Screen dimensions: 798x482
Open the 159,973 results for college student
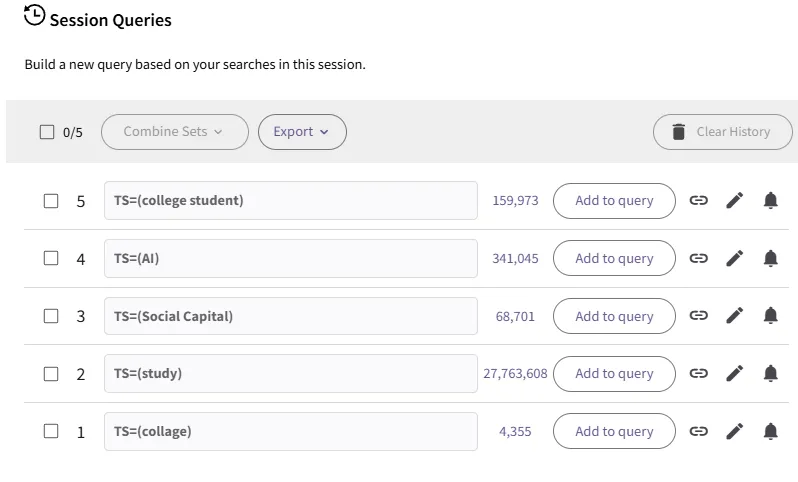[515, 201]
